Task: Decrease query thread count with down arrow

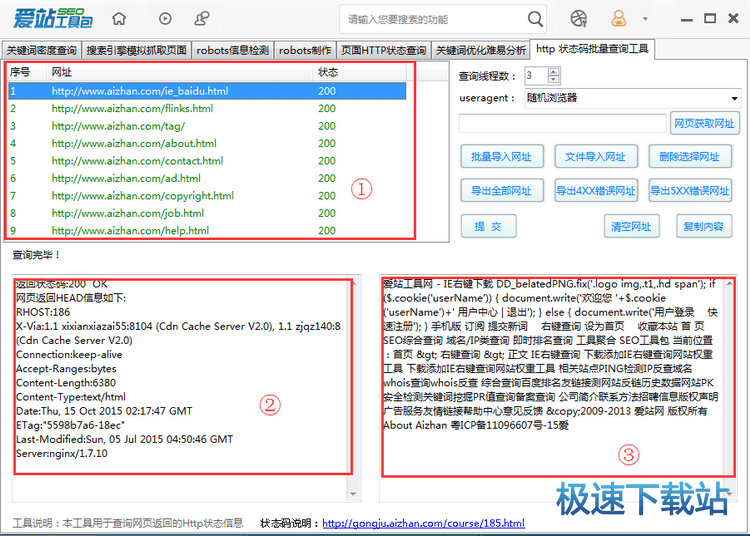Action: point(553,79)
